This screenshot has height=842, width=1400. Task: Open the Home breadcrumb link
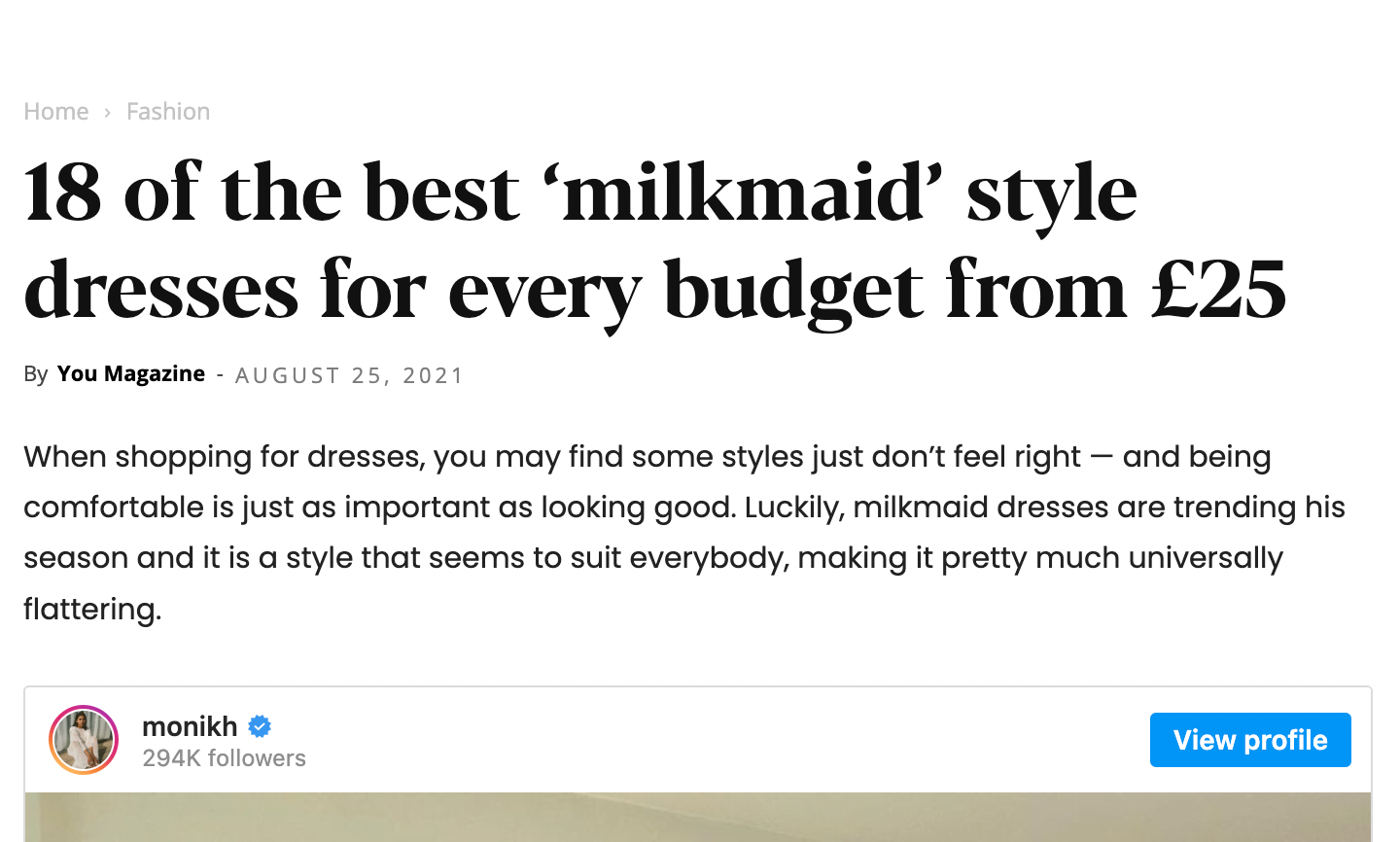pos(55,112)
